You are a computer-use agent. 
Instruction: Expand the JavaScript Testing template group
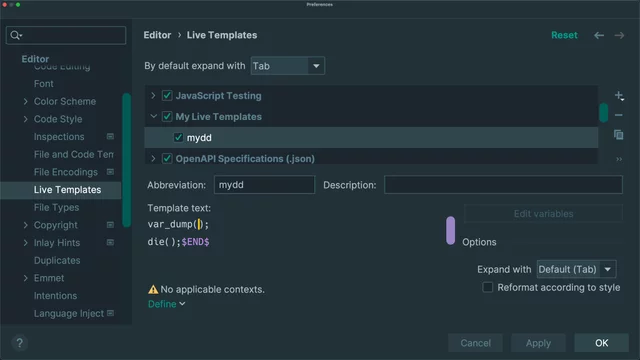click(x=153, y=96)
